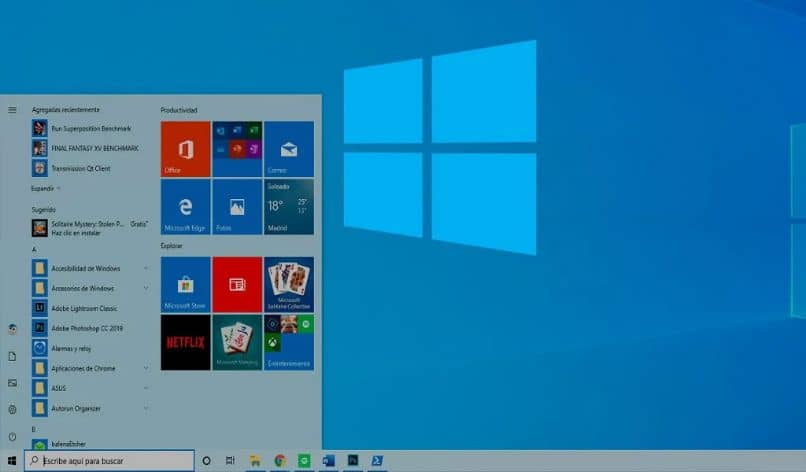Click the Agregadas recientemente heading
Viewport: 806px width, 472px height.
66,110
